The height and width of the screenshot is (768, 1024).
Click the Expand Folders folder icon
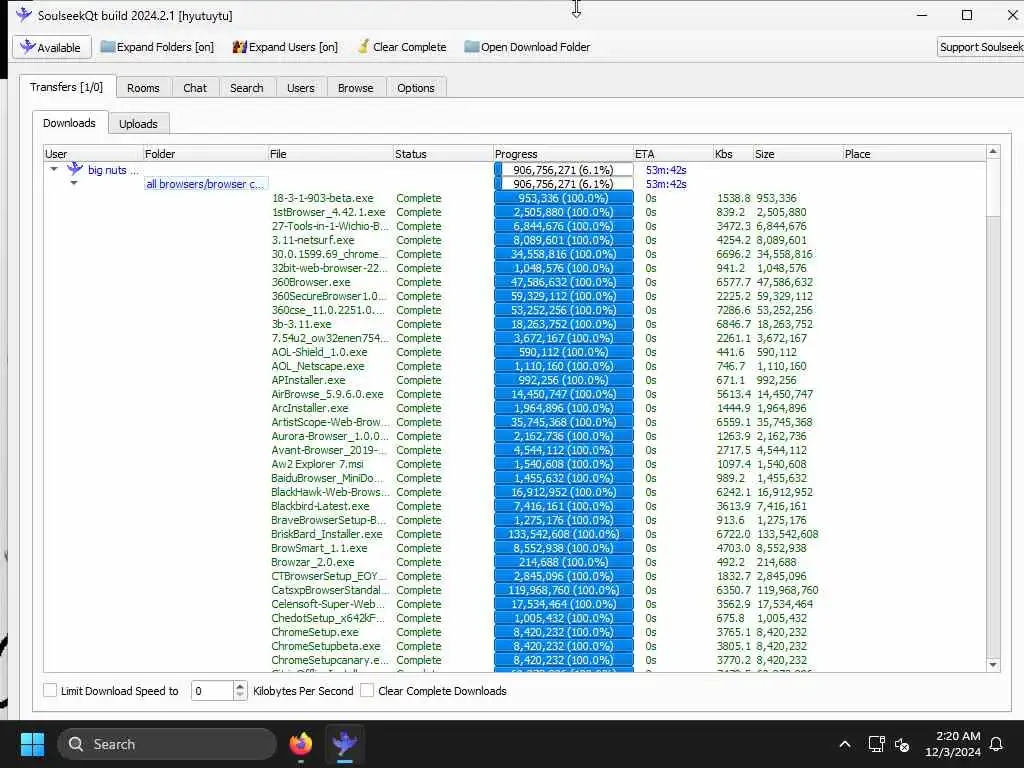click(x=108, y=47)
